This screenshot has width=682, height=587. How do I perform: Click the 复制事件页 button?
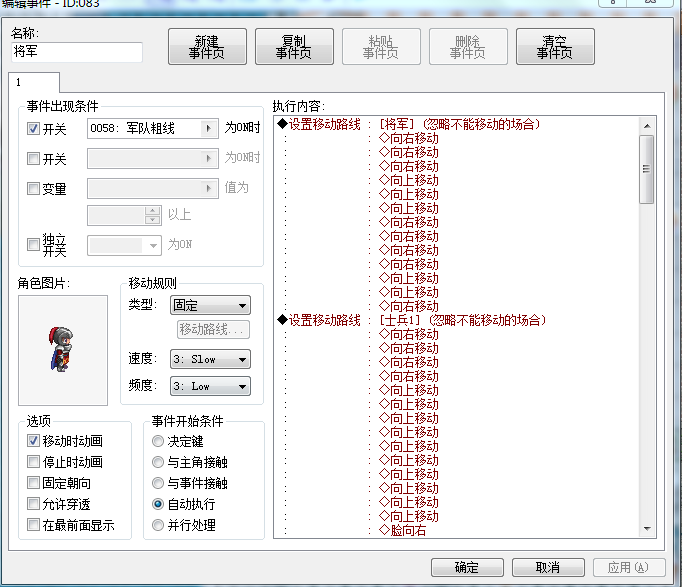[294, 47]
